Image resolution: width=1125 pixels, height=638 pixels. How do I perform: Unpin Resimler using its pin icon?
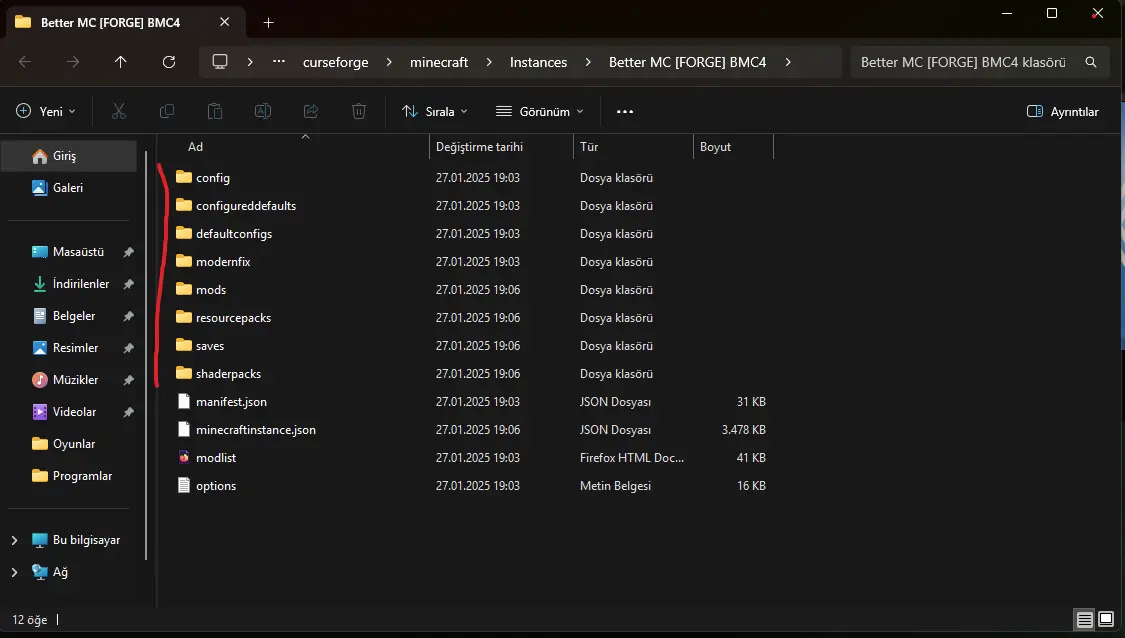128,348
